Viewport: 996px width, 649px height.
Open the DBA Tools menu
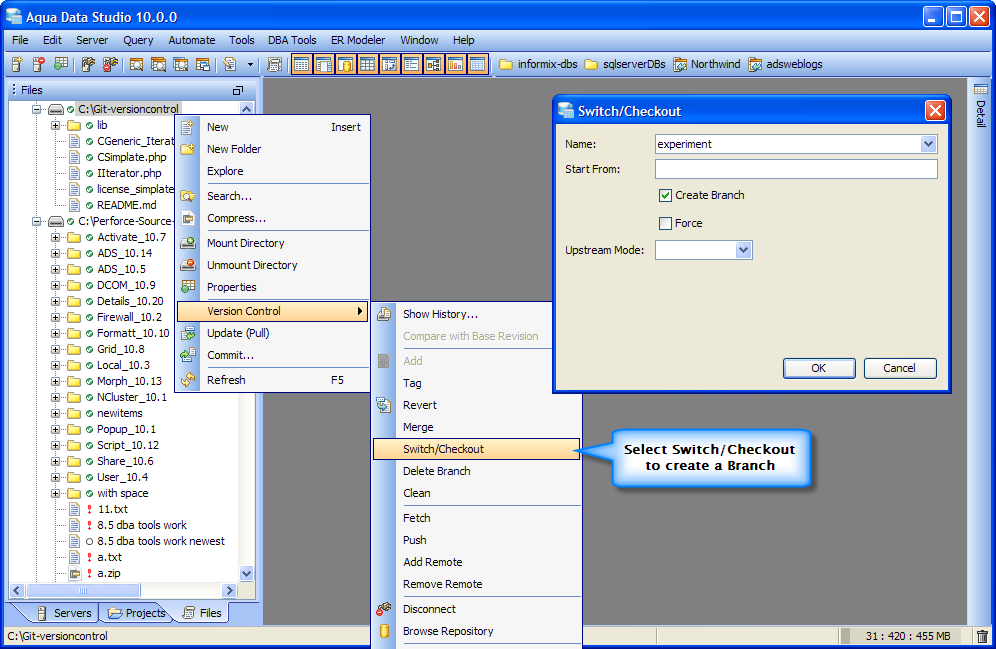pyautogui.click(x=292, y=40)
